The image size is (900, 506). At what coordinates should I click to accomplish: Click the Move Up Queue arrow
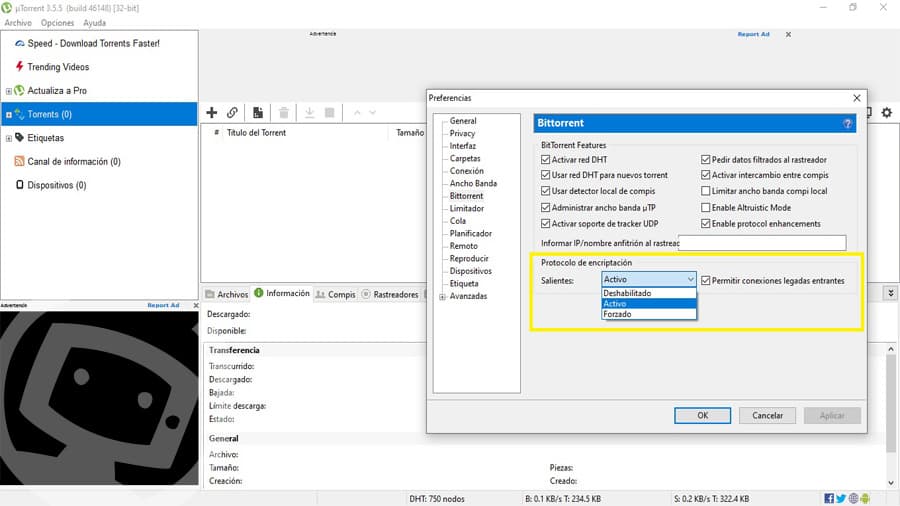point(357,112)
